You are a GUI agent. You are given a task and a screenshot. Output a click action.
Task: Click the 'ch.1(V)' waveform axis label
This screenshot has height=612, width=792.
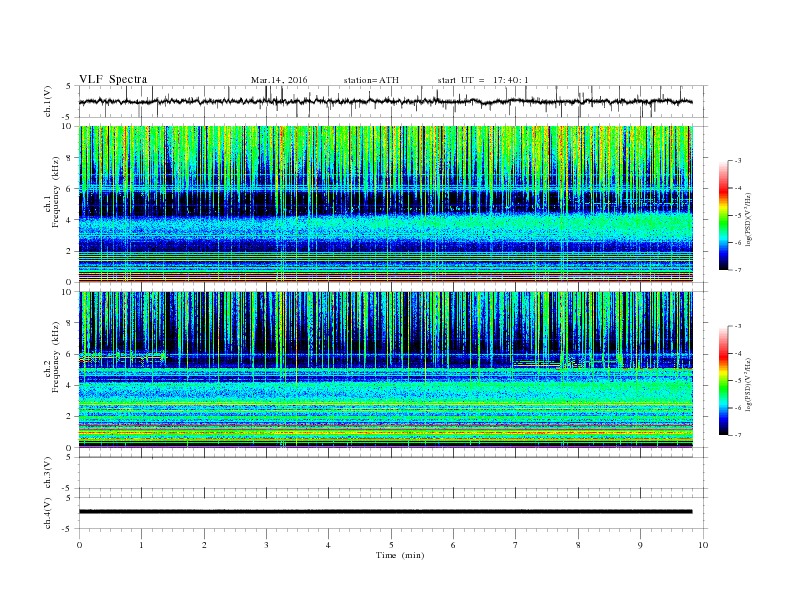tap(48, 101)
